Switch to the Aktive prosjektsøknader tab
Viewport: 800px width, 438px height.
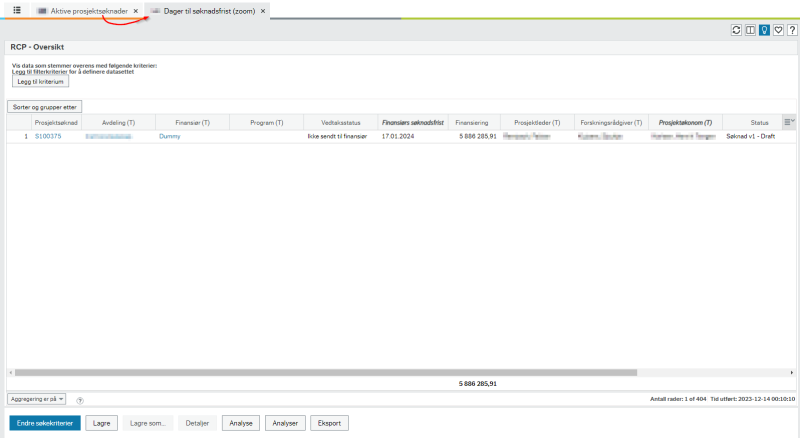pyautogui.click(x=89, y=11)
